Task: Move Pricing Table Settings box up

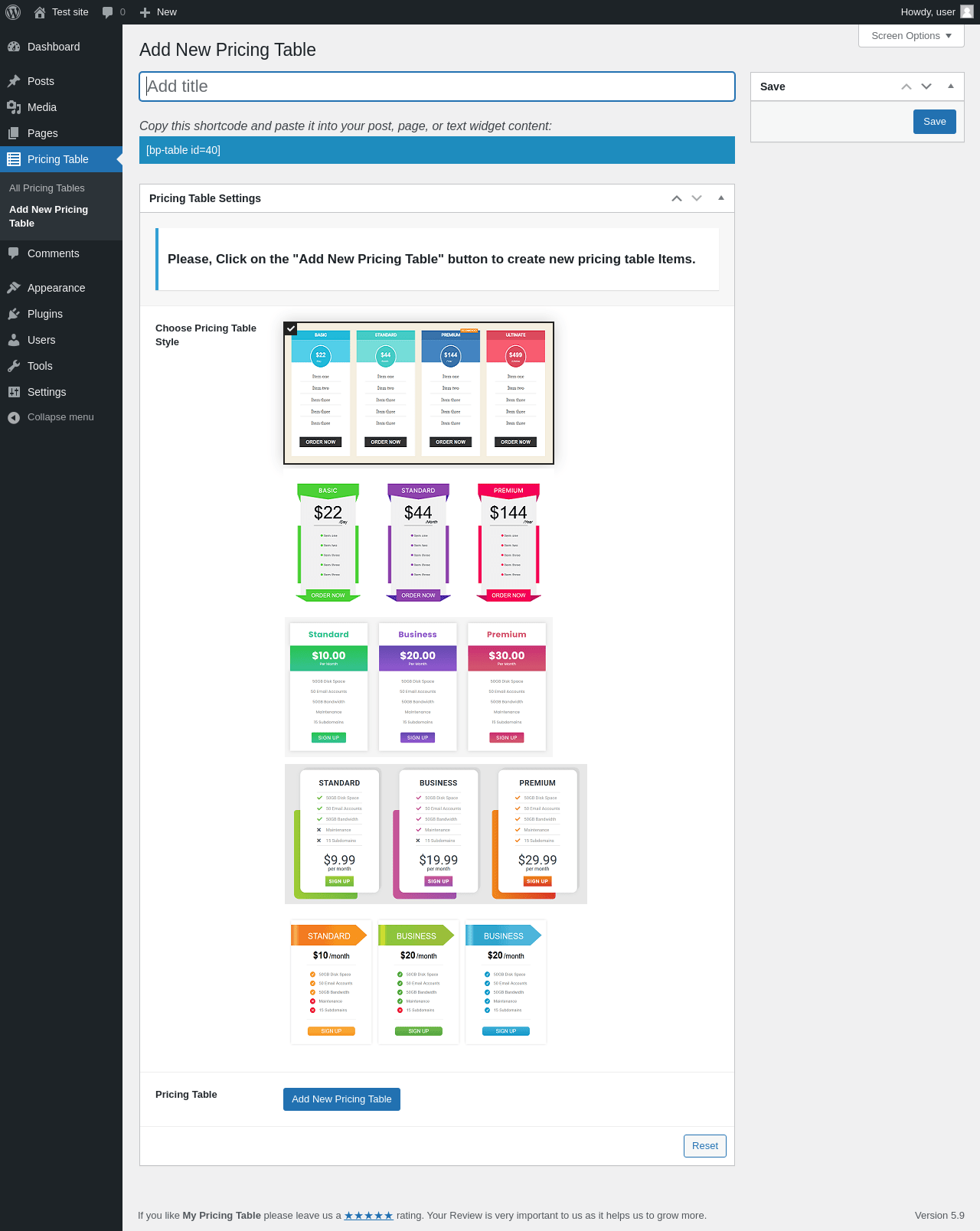Action: pyautogui.click(x=677, y=198)
